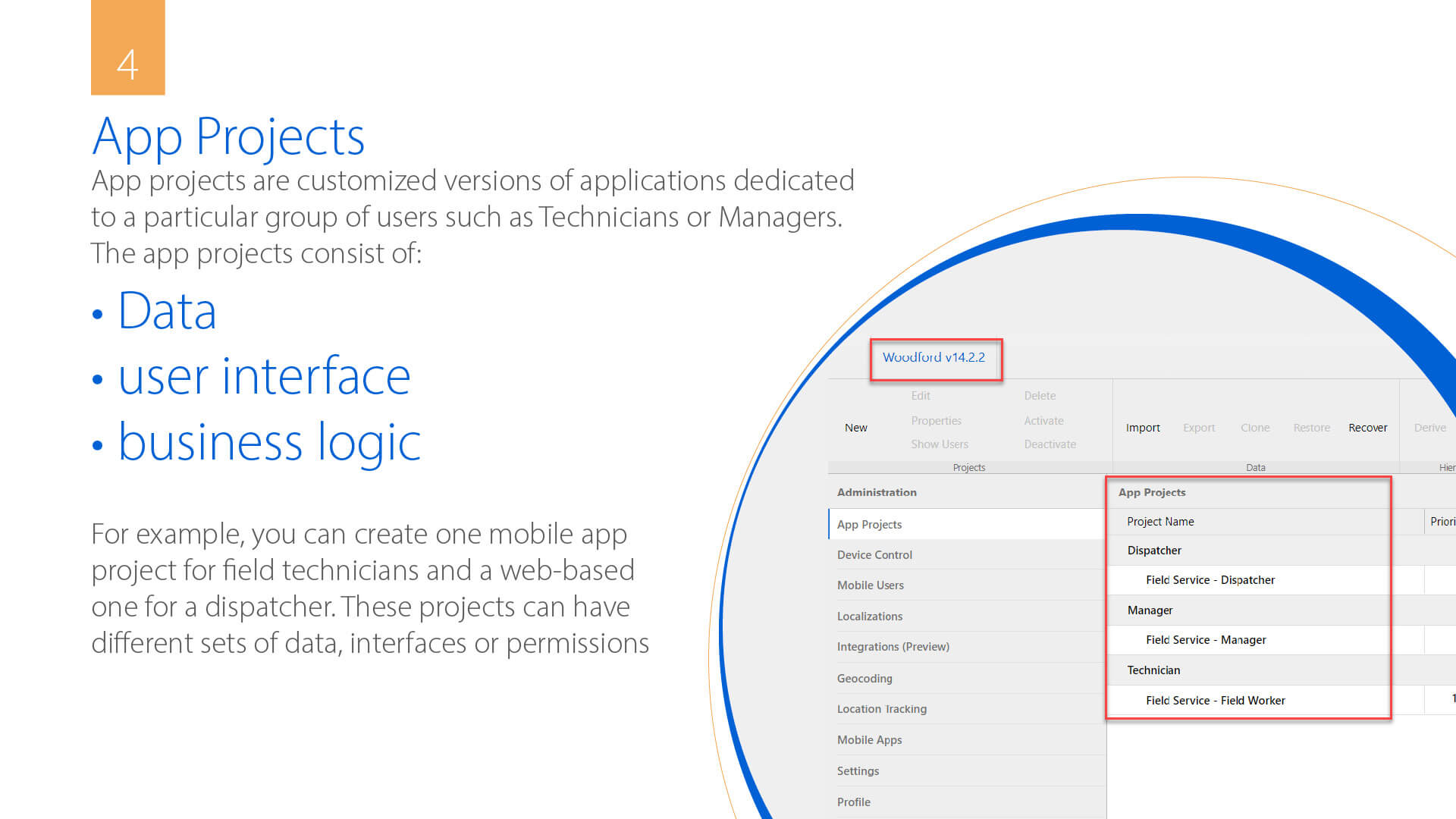The height and width of the screenshot is (819, 1456).
Task: Click Delete in the ribbon
Action: pyautogui.click(x=1040, y=396)
